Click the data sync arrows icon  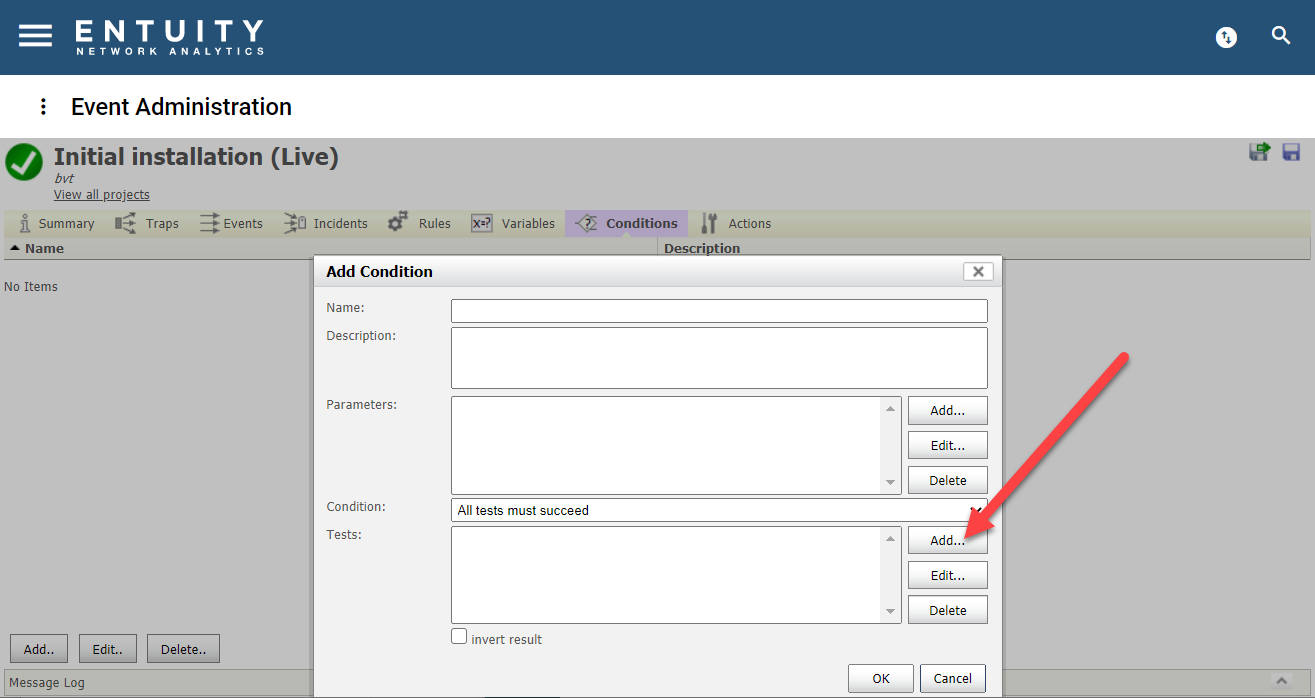click(1226, 37)
